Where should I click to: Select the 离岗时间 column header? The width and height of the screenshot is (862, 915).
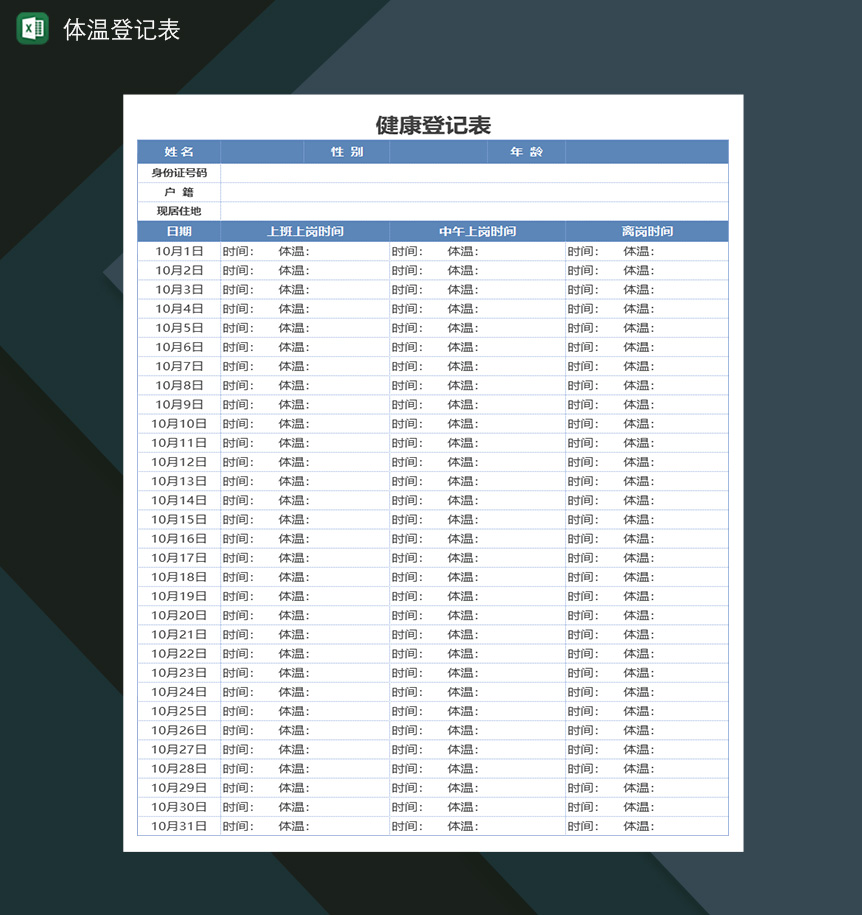(645, 231)
